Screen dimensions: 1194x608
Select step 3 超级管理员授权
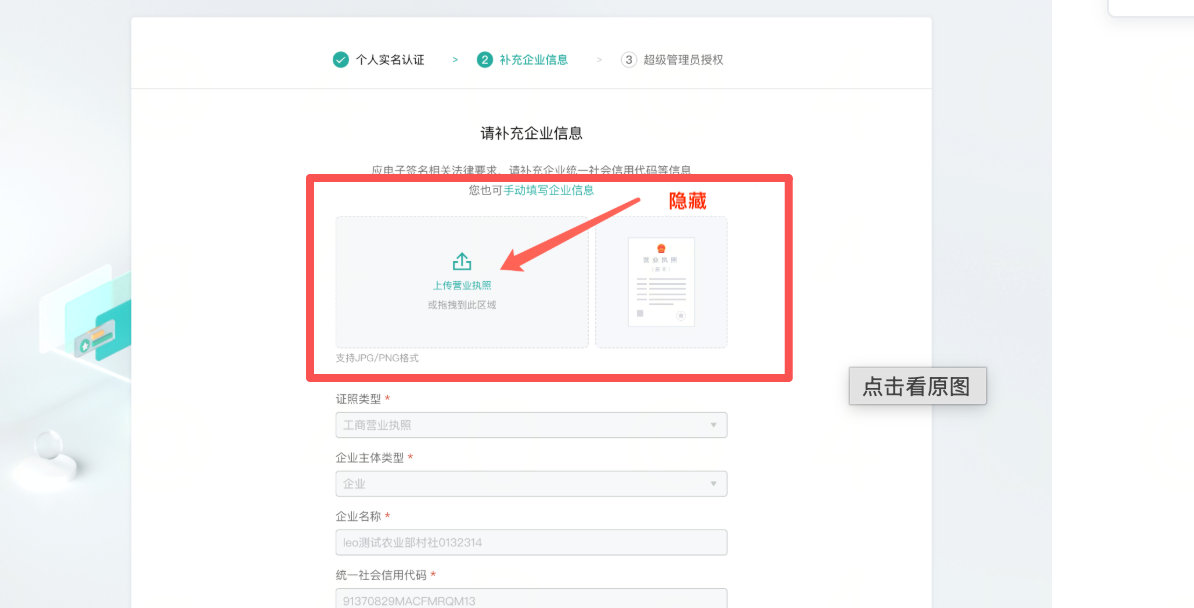click(672, 59)
